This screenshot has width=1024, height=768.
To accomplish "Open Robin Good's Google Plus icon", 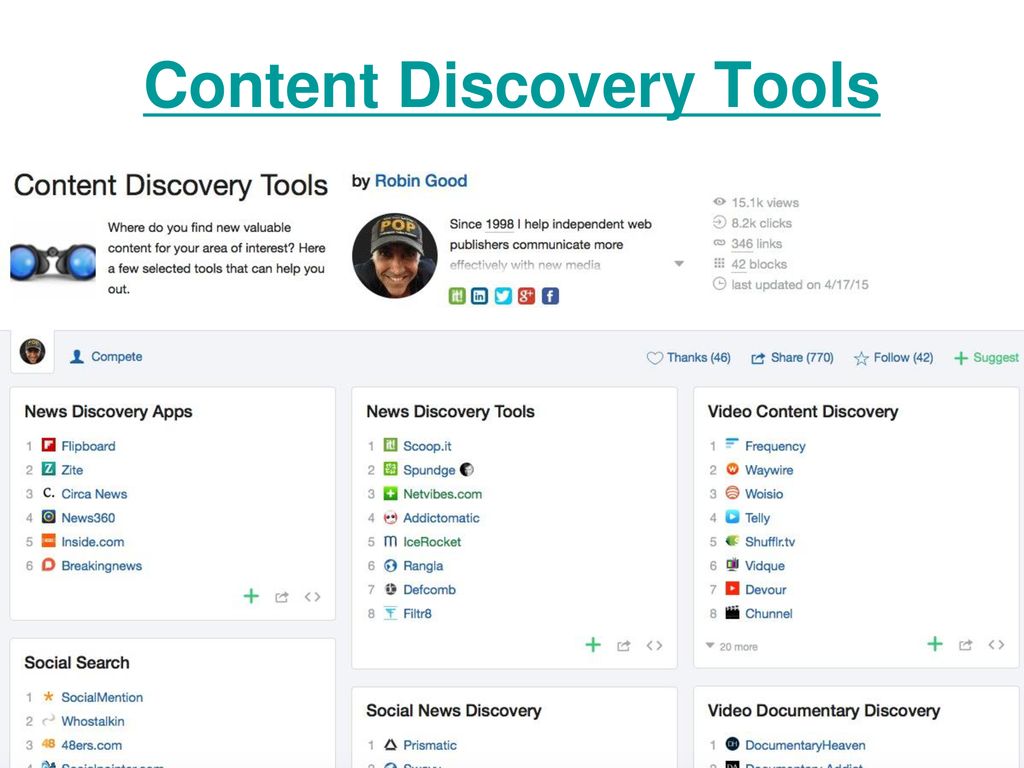I will pos(526,296).
